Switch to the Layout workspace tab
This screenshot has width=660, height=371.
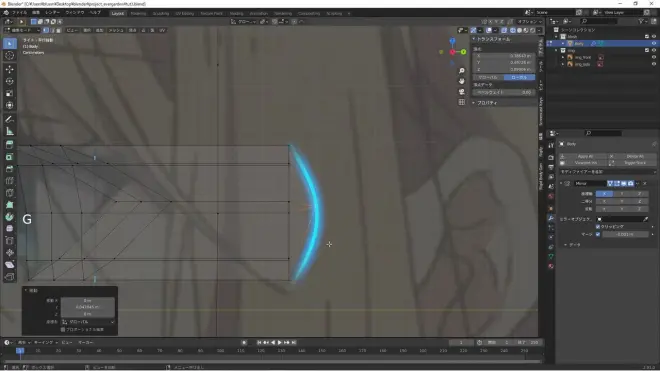click(118, 13)
